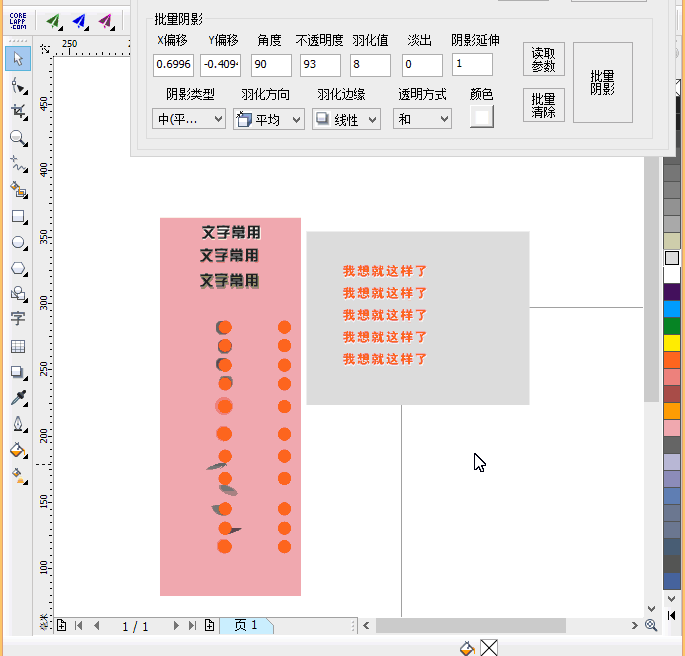
Task: Click the 不透明度 input field
Action: [320, 65]
